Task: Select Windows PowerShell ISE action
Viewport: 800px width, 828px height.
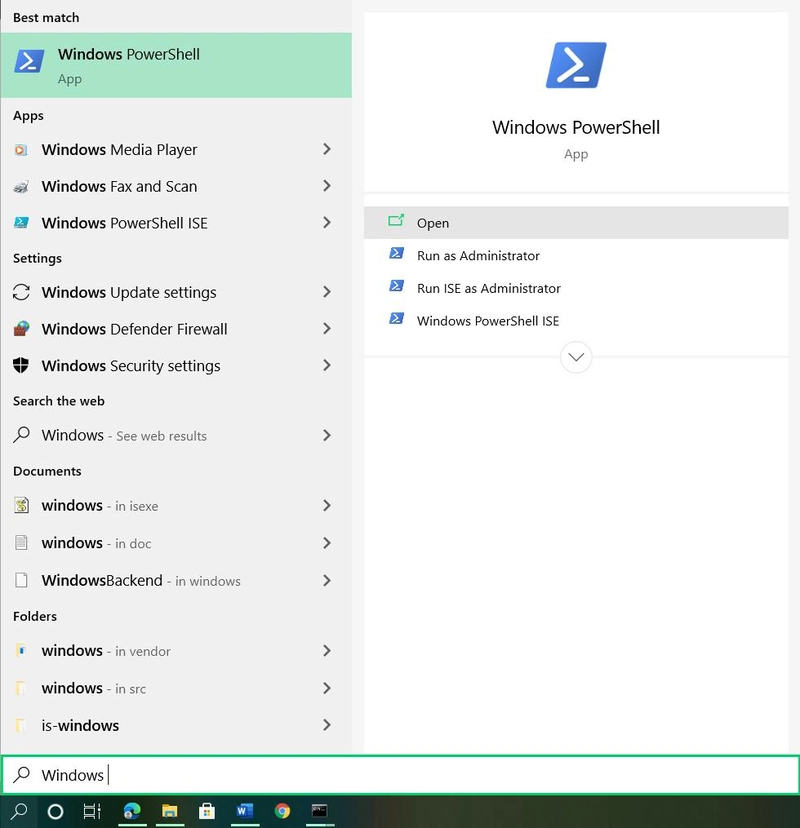Action: pyautogui.click(x=576, y=321)
